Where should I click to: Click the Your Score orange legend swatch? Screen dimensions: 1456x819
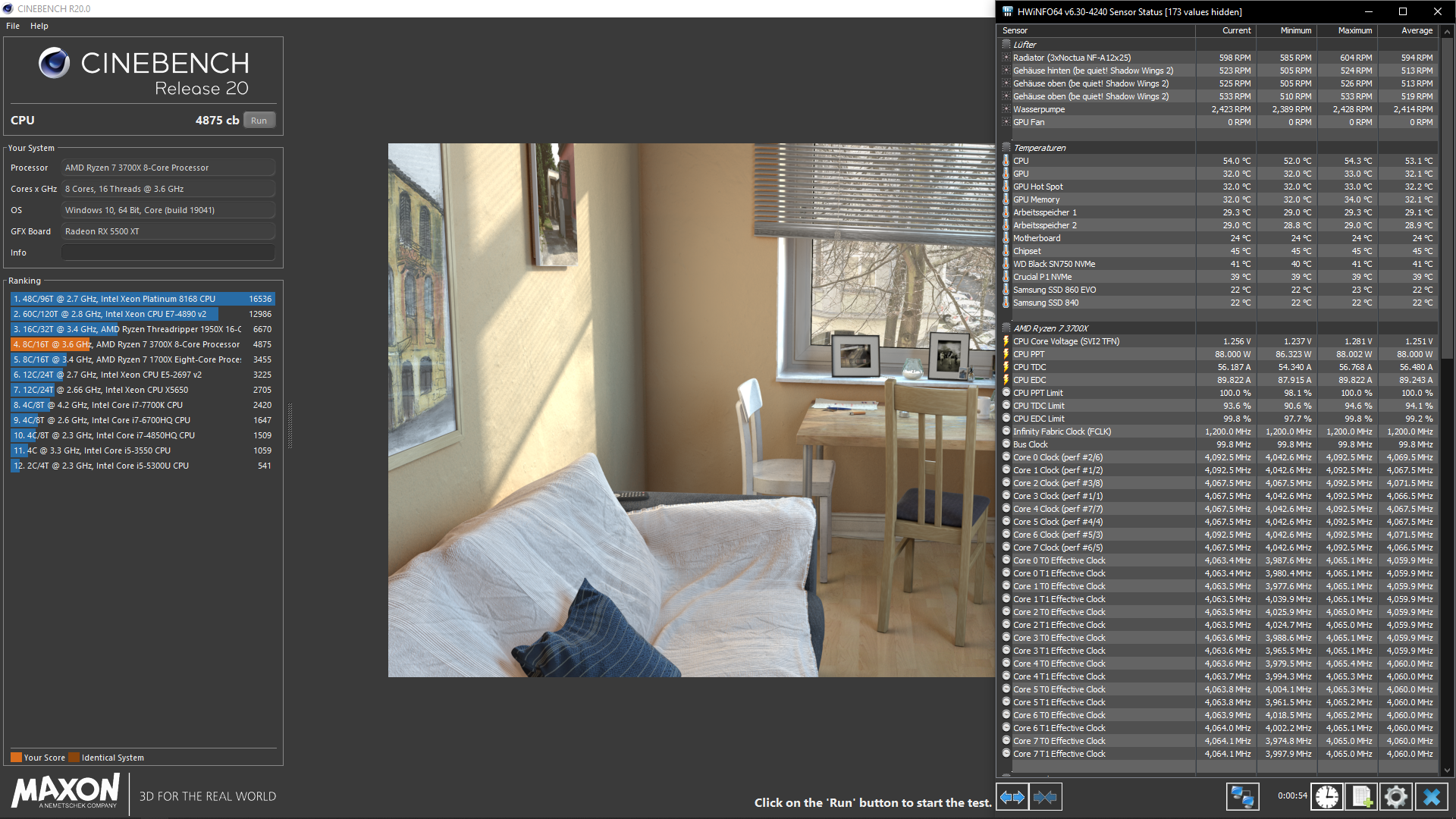(x=16, y=758)
